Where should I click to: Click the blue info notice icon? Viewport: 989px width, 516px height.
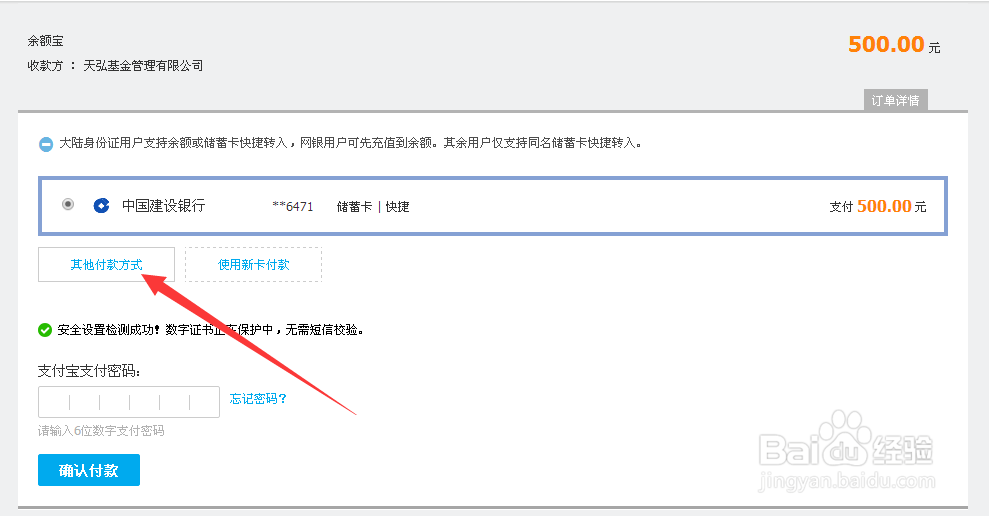(x=45, y=144)
